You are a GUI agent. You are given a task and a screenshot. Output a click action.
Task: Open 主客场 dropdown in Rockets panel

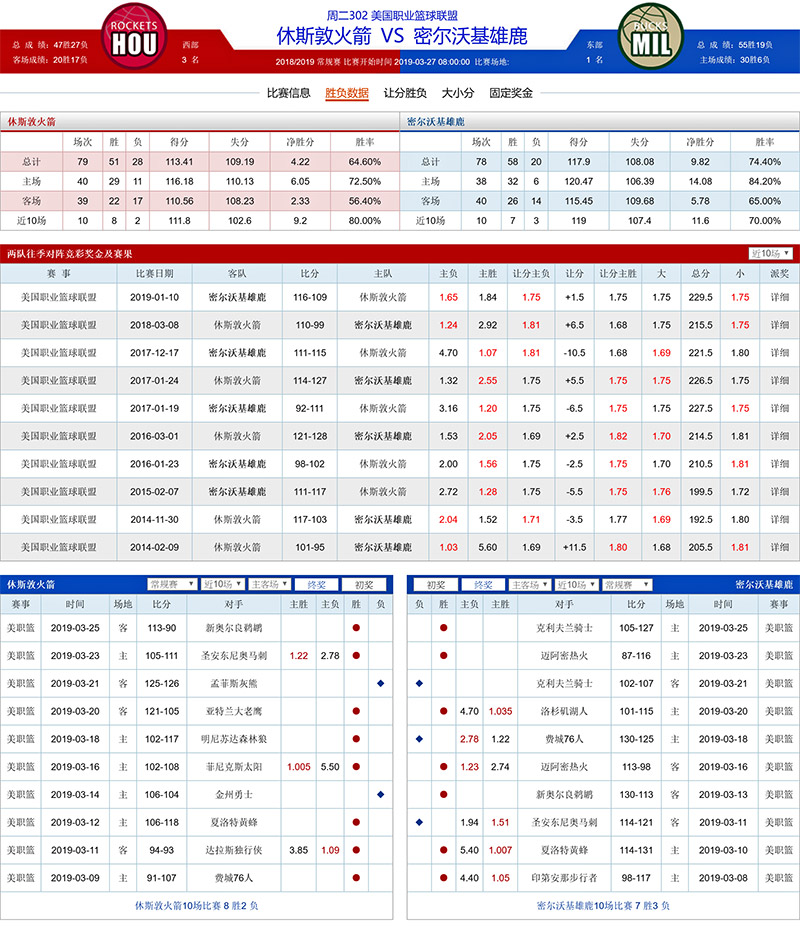[x=269, y=584]
